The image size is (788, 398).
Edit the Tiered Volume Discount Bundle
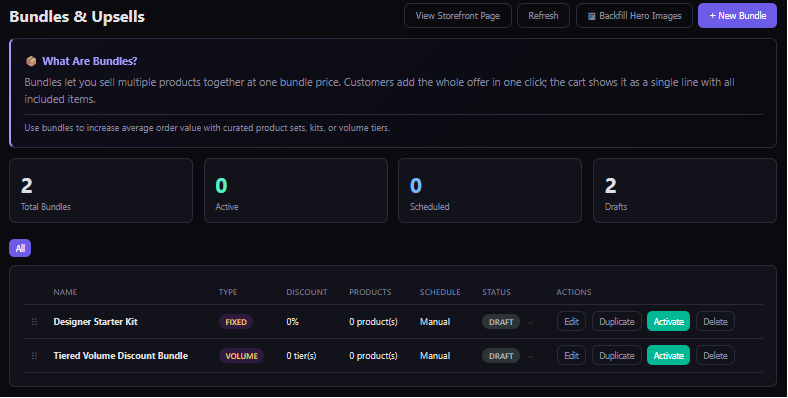[x=571, y=356]
